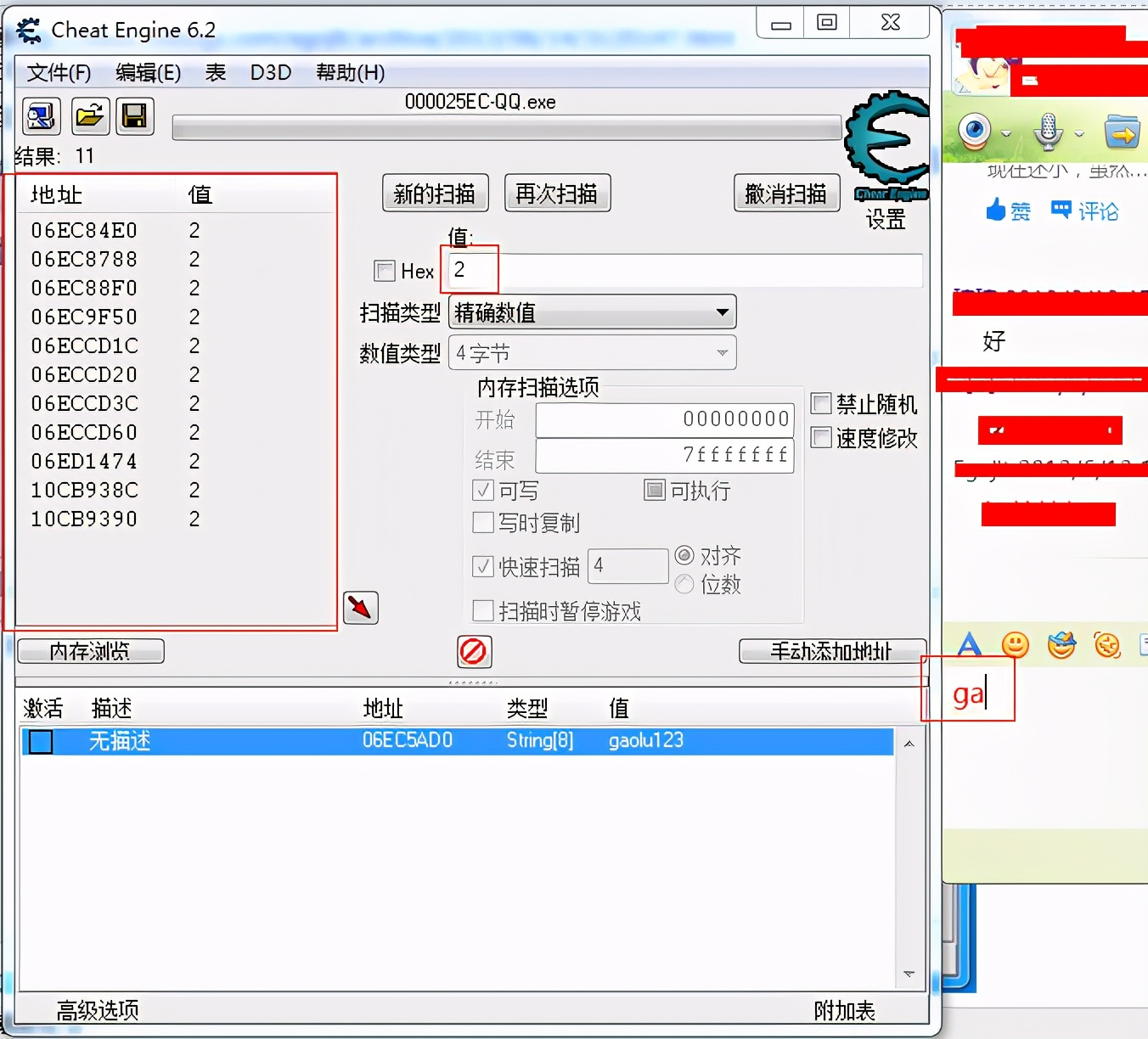Enable the 禁止随机 checkbox
1148x1039 pixels.
click(x=821, y=402)
